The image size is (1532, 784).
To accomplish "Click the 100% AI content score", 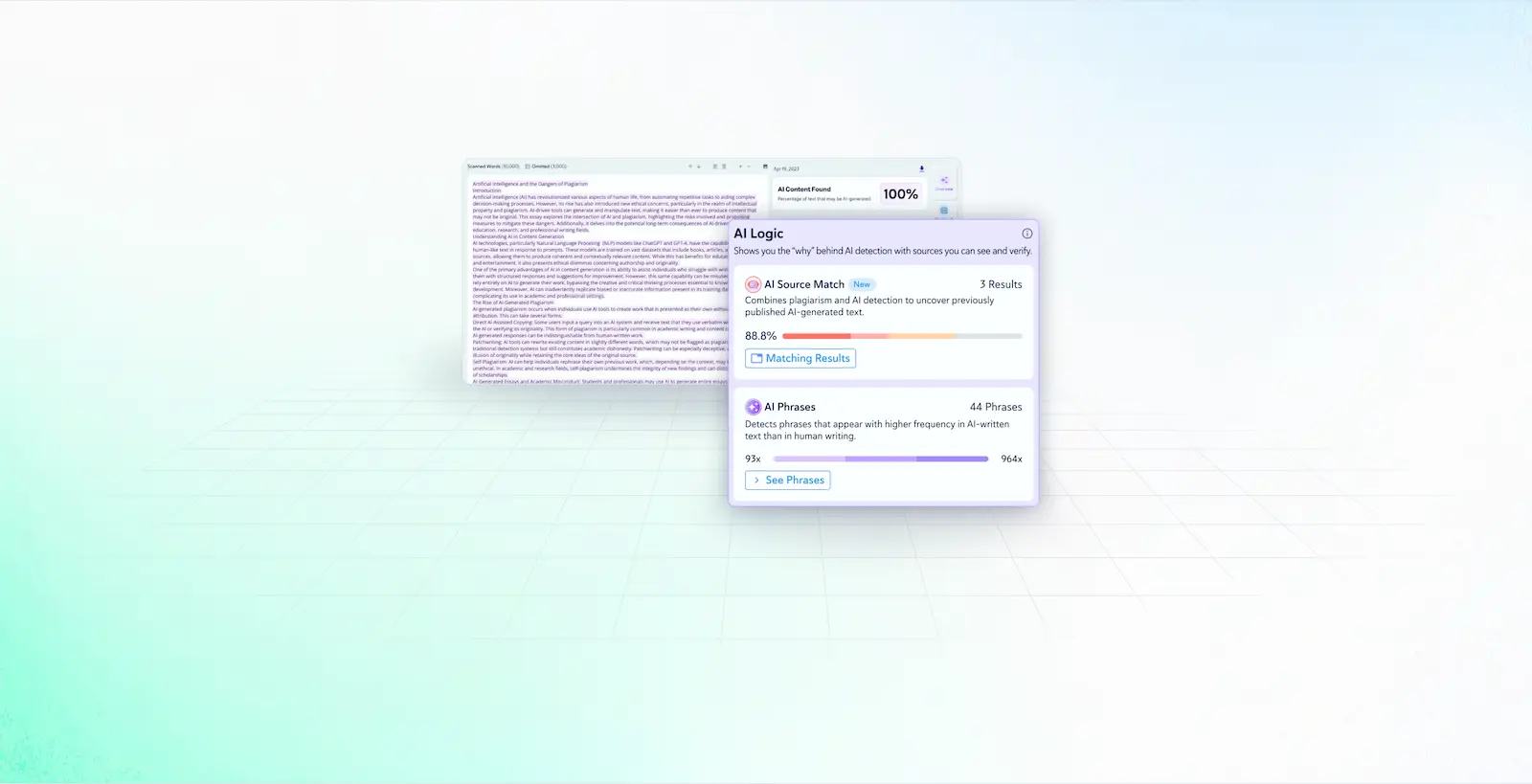I will tap(900, 194).
